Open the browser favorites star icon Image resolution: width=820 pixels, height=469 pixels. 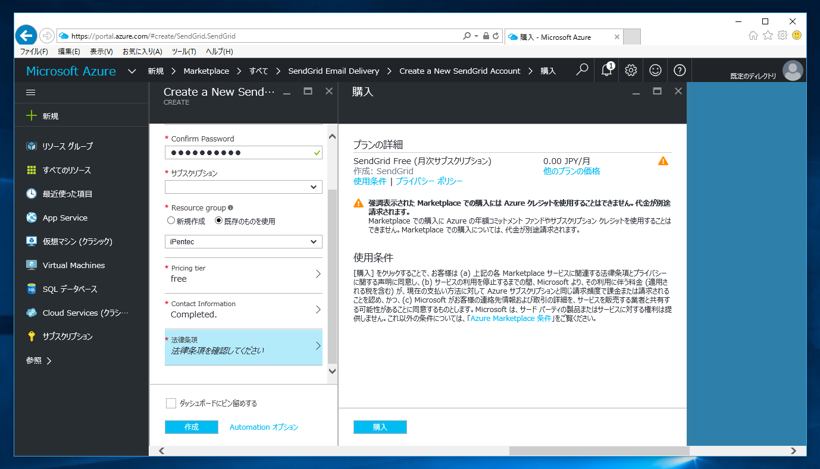coord(768,36)
